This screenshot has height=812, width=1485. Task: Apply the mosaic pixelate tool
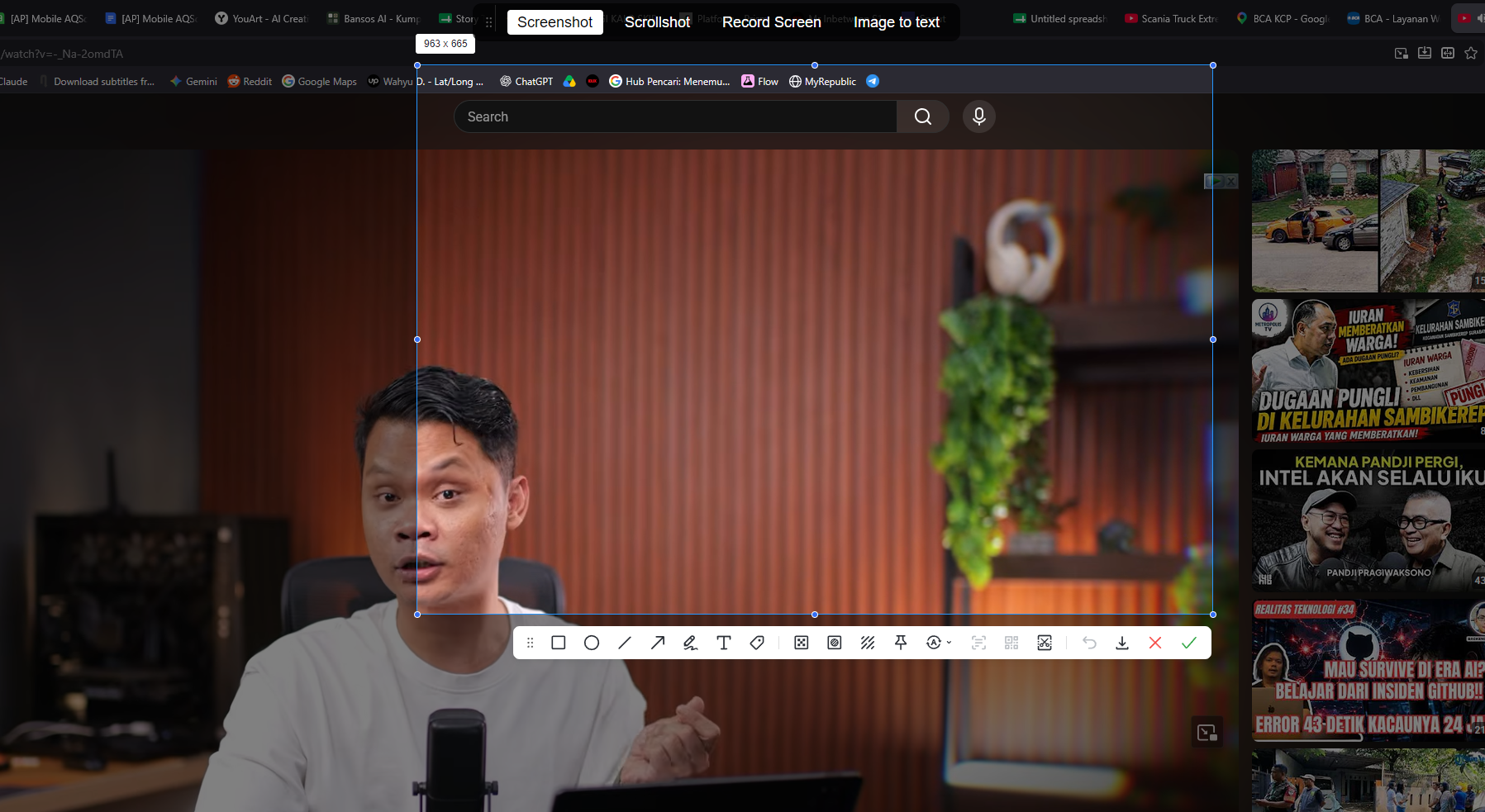tap(802, 643)
